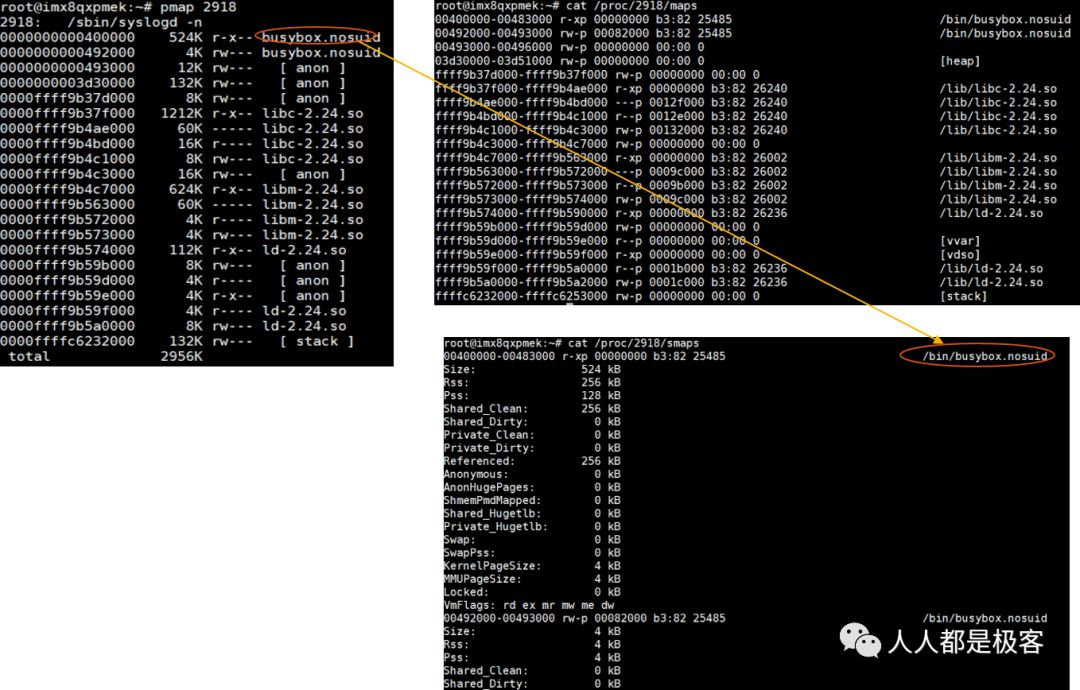Image resolution: width=1080 pixels, height=690 pixels.
Task: Select the 'Rss: 4 kB' line in smaps
Action: click(x=532, y=644)
